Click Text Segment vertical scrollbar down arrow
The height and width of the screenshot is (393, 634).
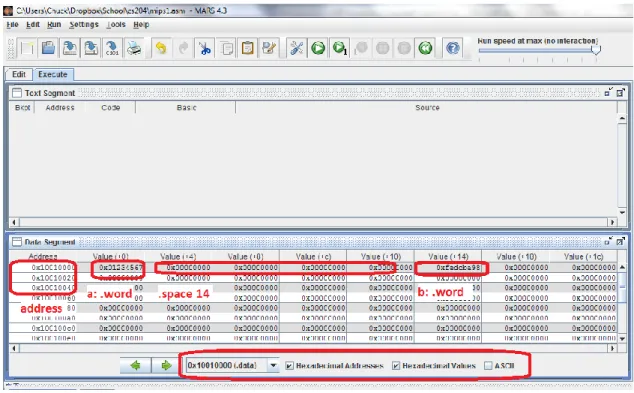(x=622, y=213)
